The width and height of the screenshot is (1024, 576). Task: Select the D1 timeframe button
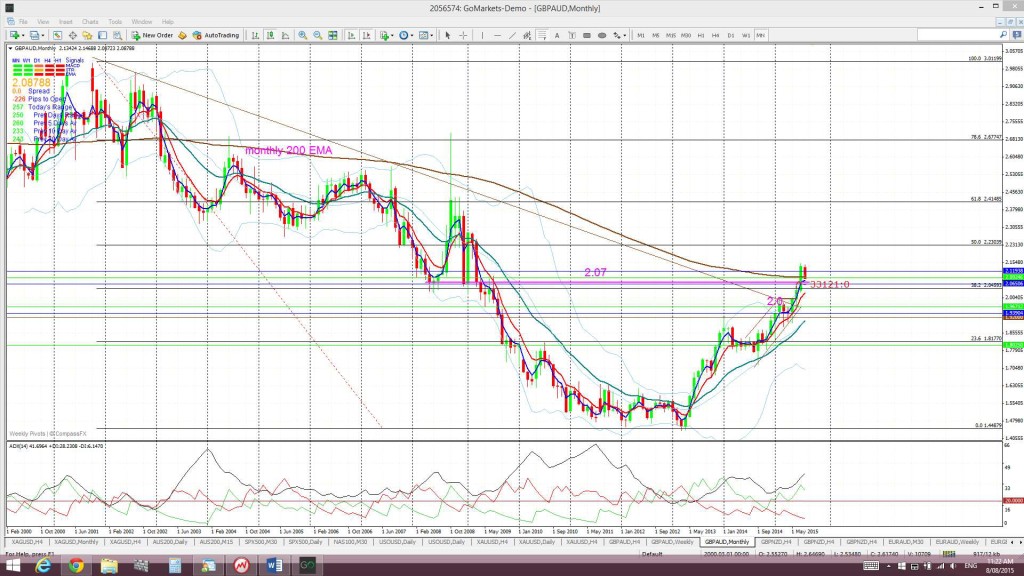point(731,35)
